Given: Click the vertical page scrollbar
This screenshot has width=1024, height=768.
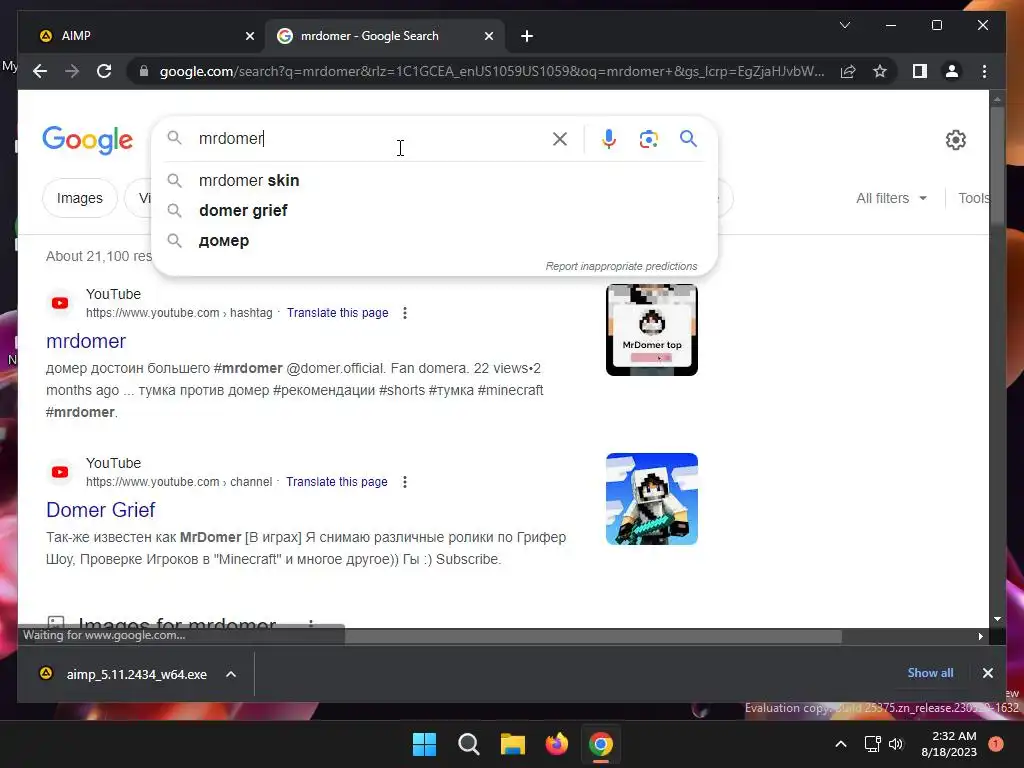Looking at the screenshot, I should (x=997, y=167).
